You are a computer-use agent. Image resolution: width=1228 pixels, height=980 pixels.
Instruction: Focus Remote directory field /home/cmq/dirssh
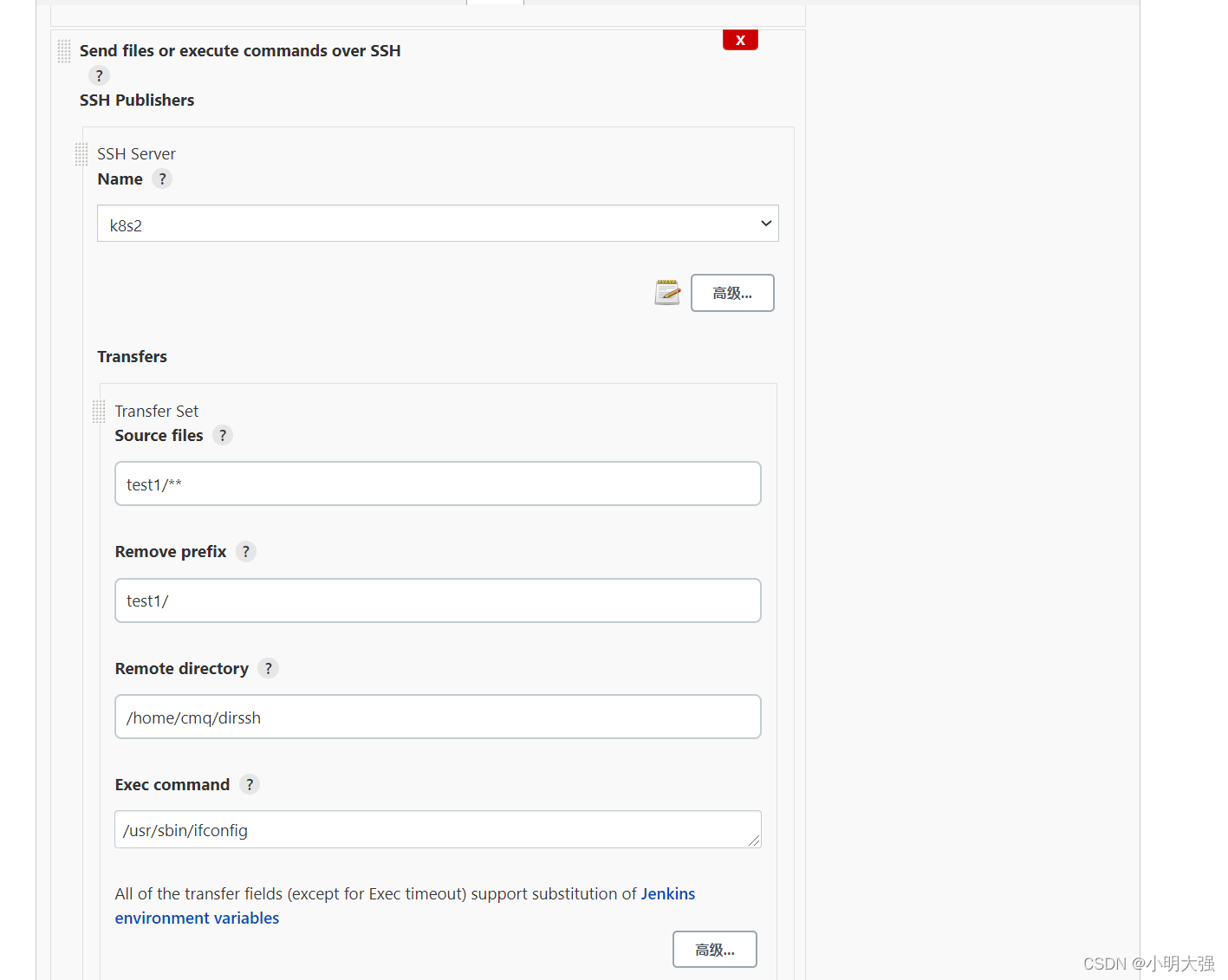coord(438,717)
